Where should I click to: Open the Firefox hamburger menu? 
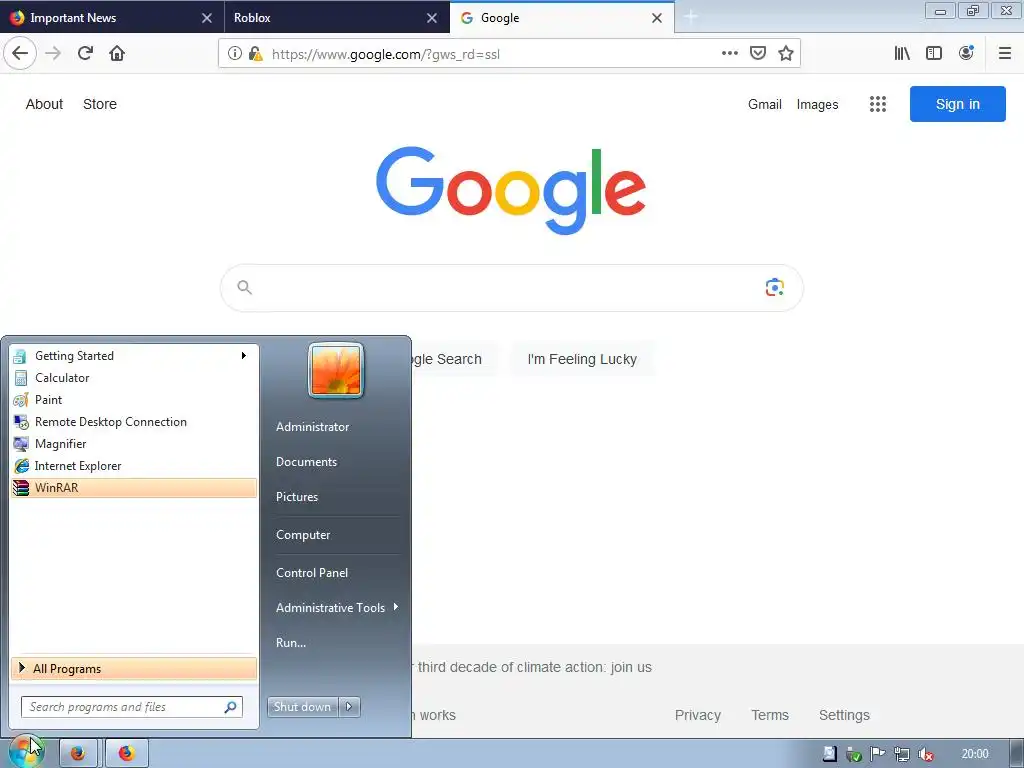(1005, 54)
